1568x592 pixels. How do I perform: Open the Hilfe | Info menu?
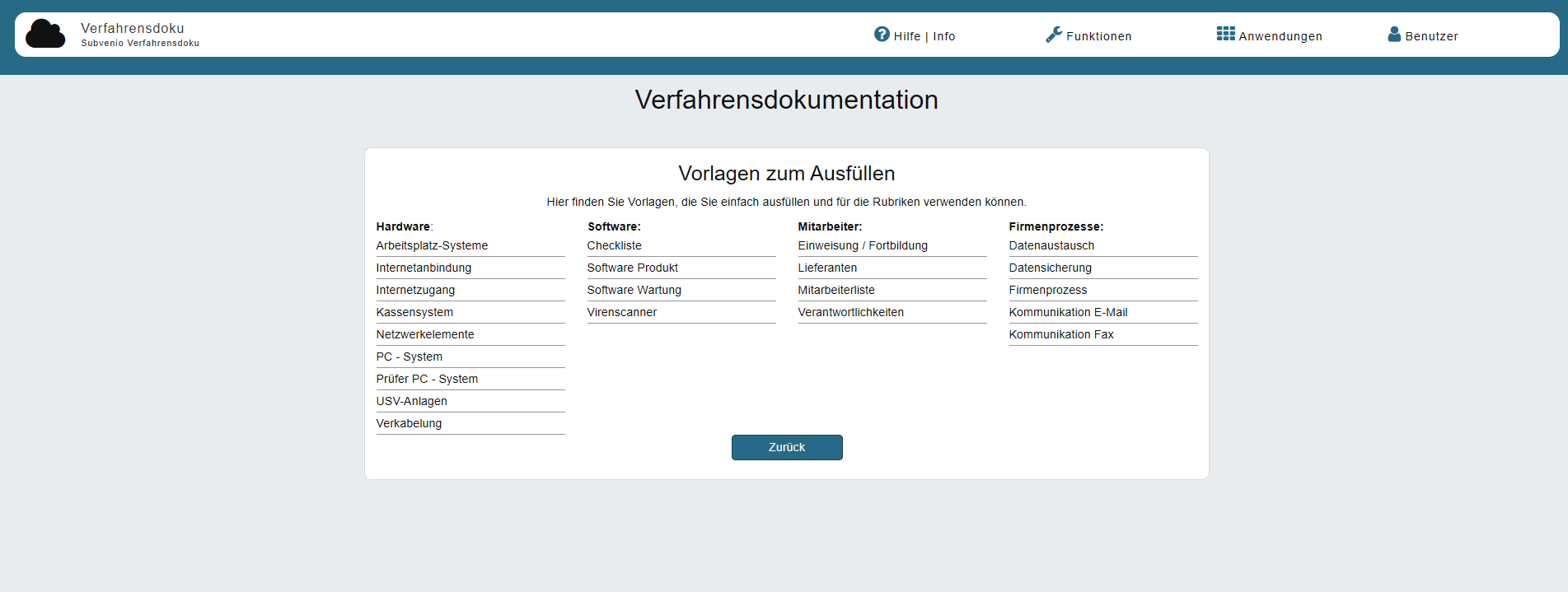pyautogui.click(x=924, y=36)
